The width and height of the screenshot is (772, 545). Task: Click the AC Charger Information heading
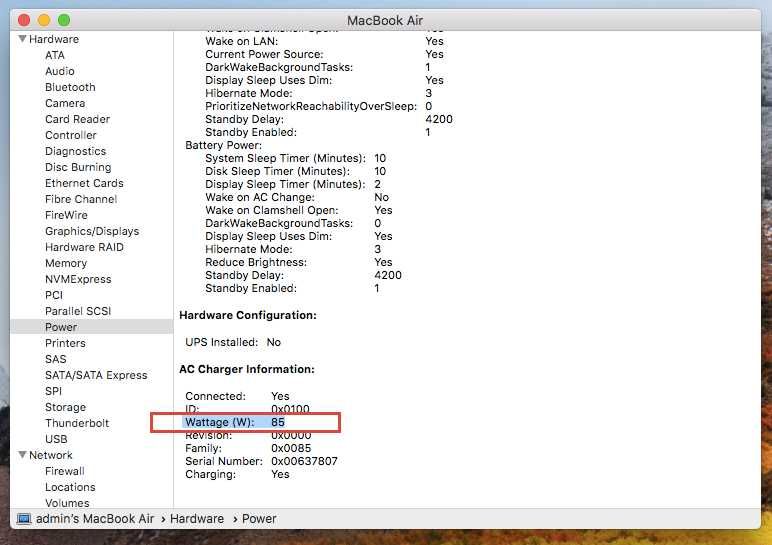(x=247, y=369)
